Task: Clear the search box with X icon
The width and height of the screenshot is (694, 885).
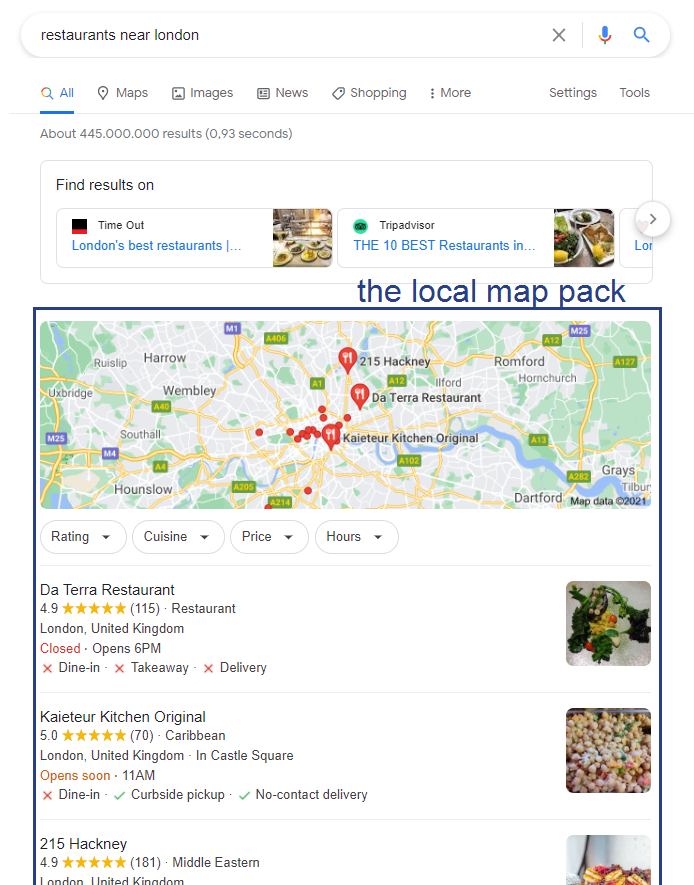Action: 559,35
